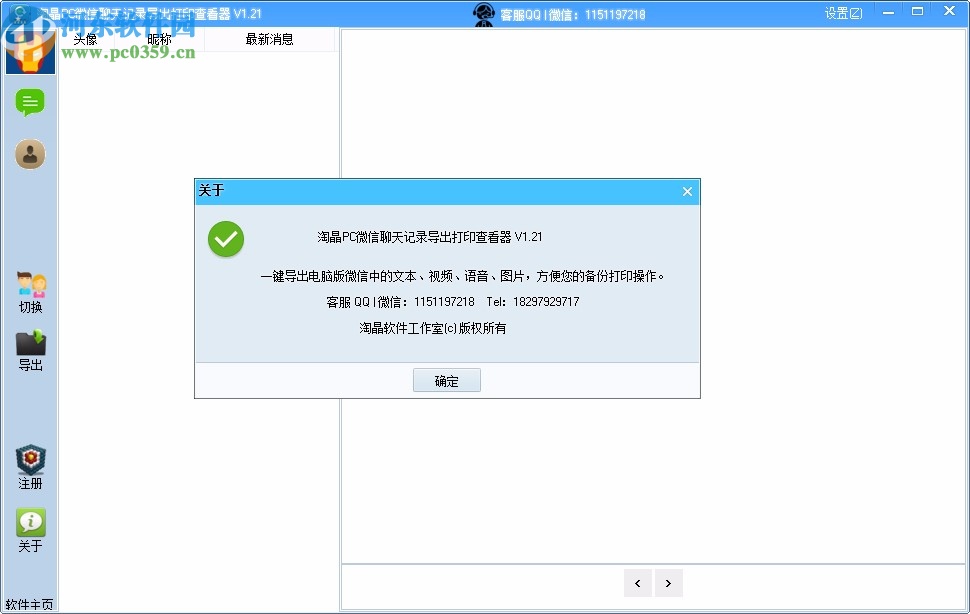Screen dimensions: 970x614
Task: Click the 导出 export records icon
Action: click(x=30, y=348)
